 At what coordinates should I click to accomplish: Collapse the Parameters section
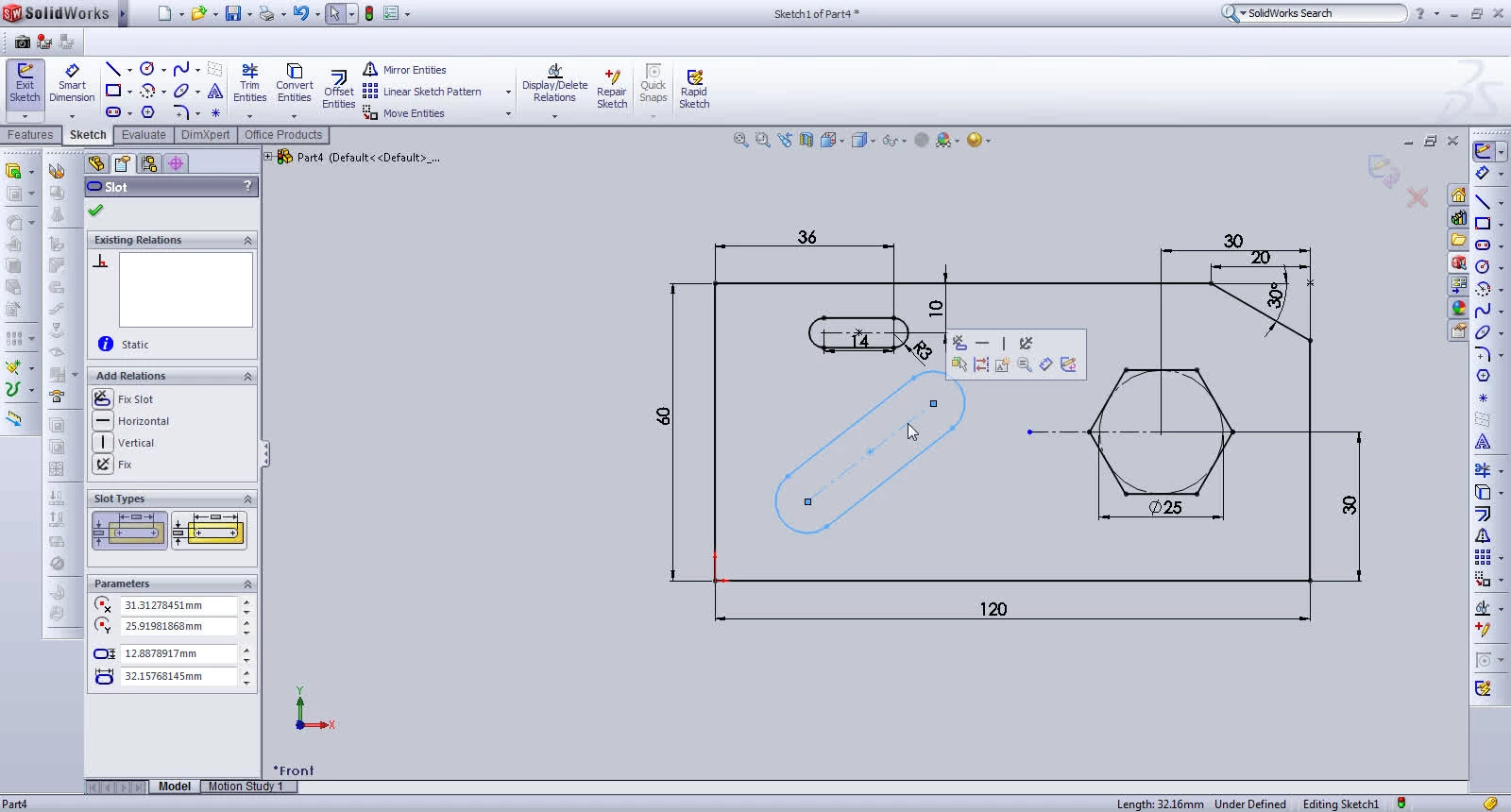pyautogui.click(x=248, y=584)
